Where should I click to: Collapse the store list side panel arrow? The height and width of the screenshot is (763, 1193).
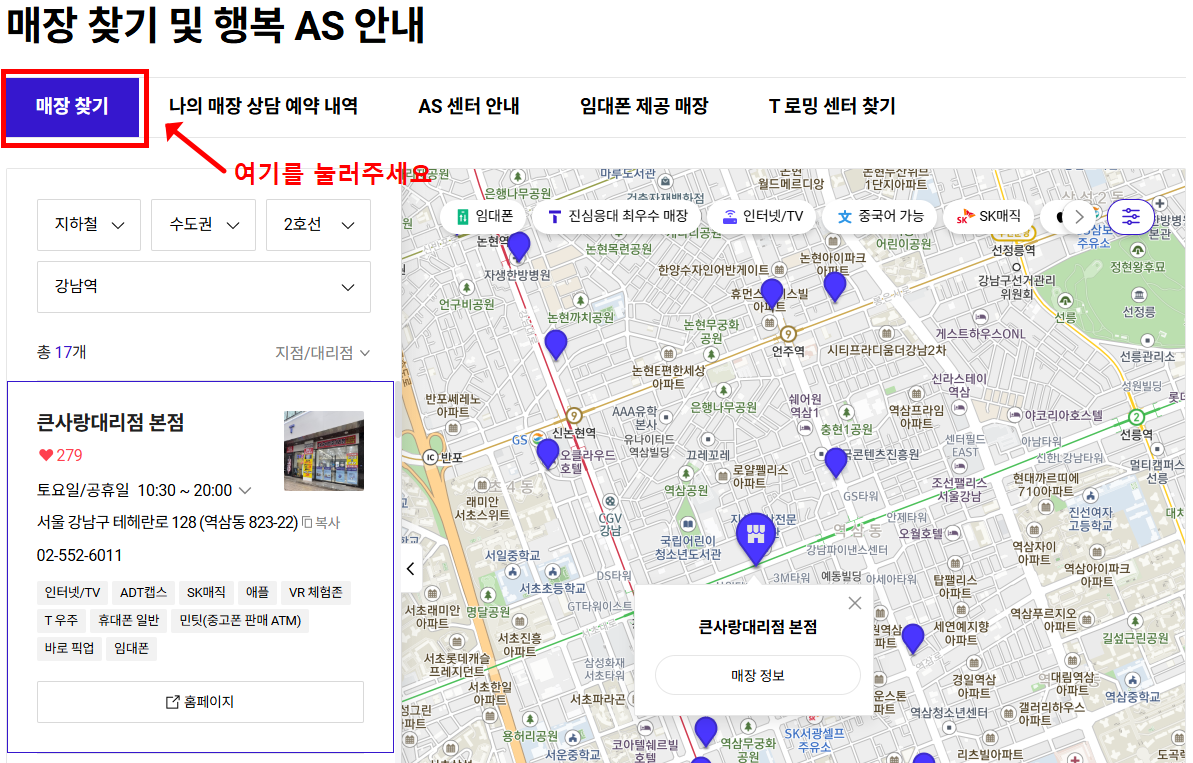click(411, 569)
